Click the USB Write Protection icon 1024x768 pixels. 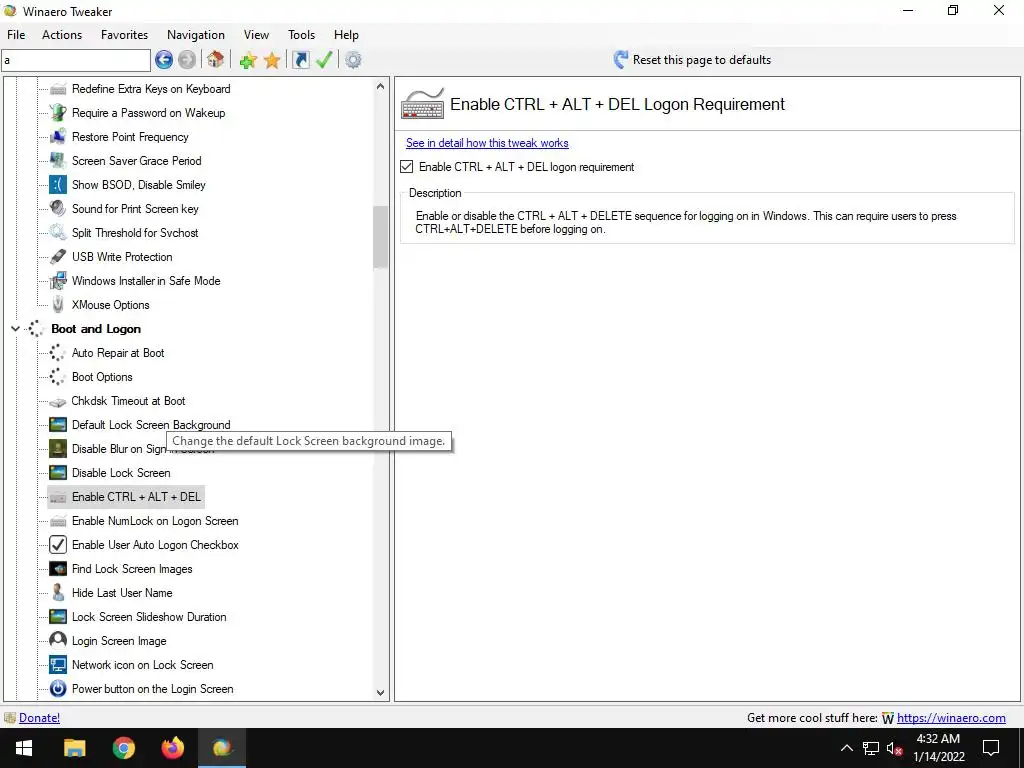tap(58, 257)
